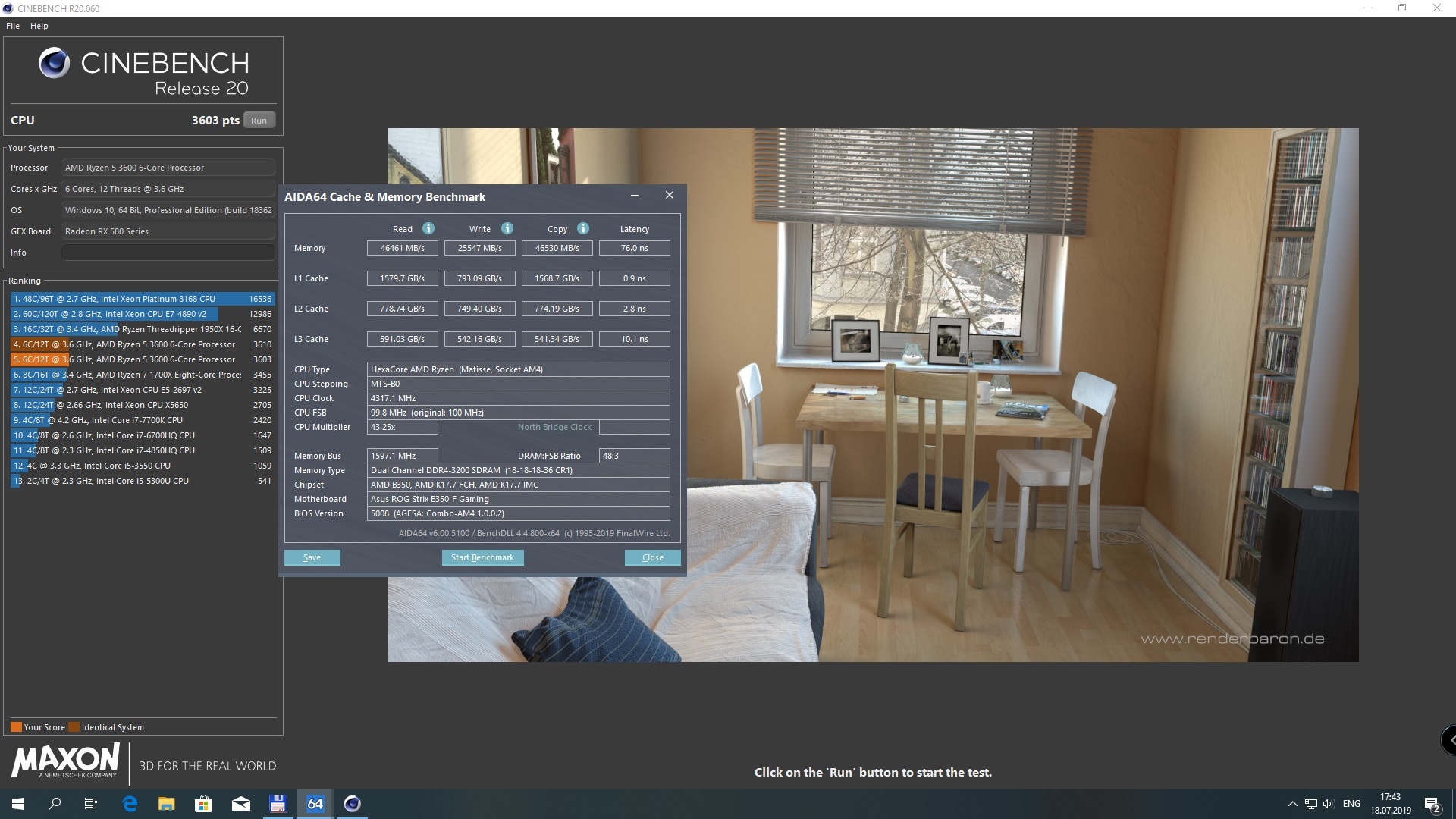
Task: Open Cinebench icon in the taskbar
Action: (352, 804)
